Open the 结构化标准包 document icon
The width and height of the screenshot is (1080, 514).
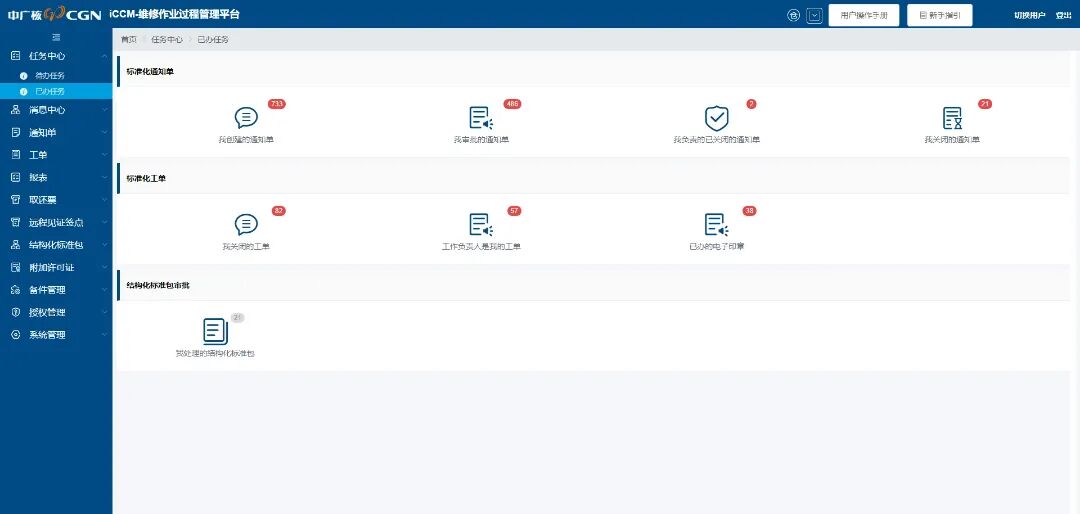coord(215,331)
